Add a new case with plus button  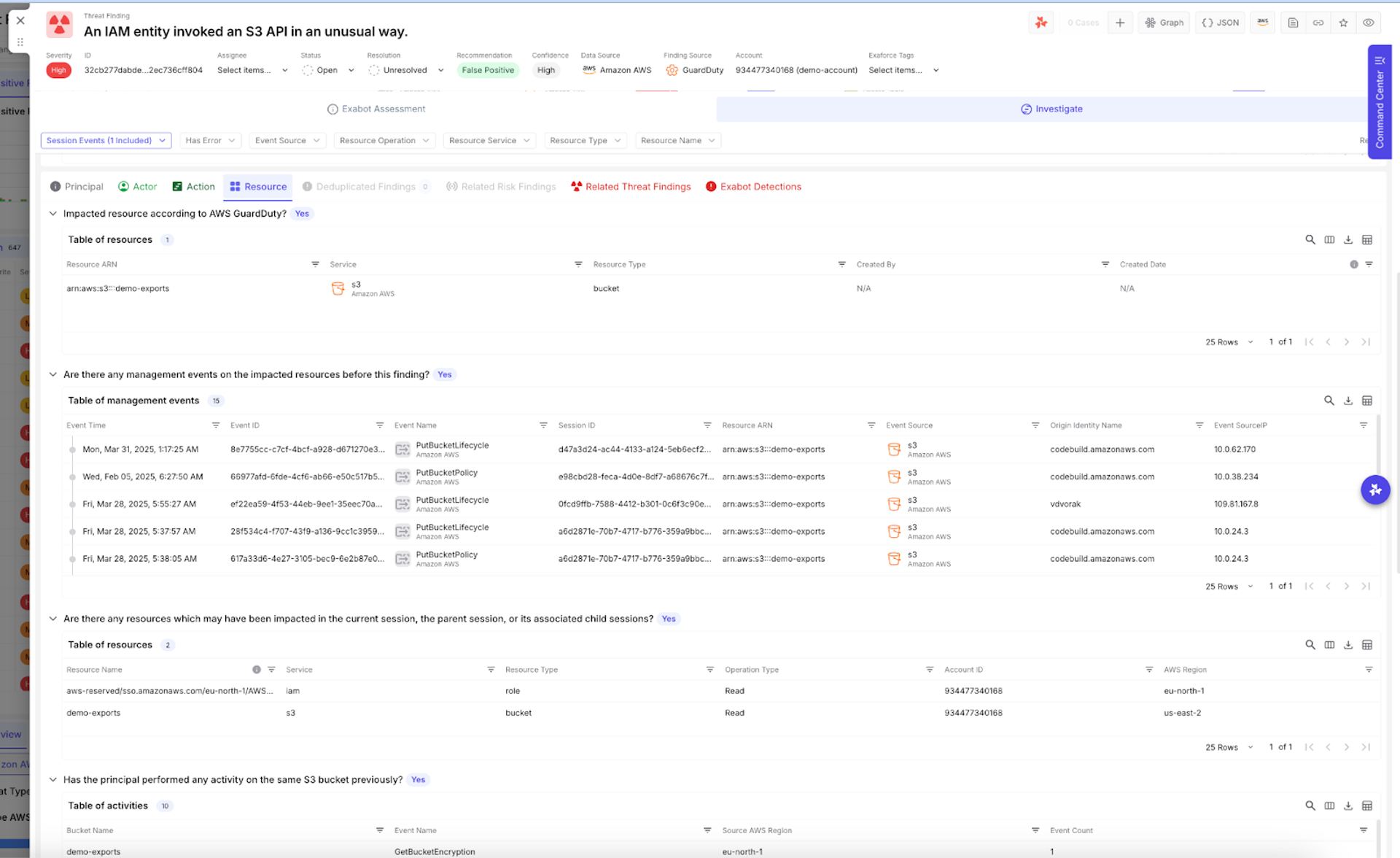(1120, 23)
